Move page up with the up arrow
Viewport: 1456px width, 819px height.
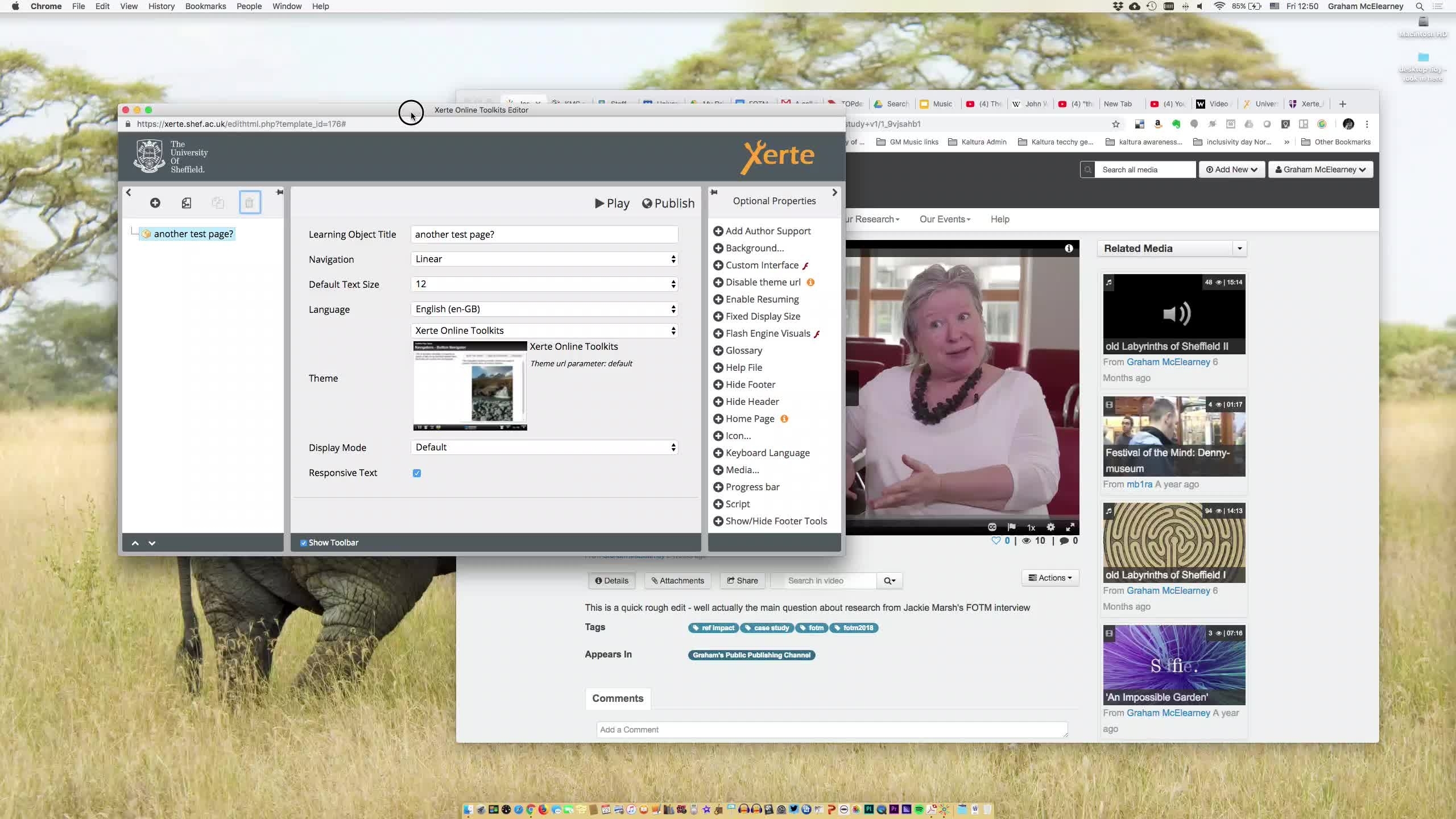pos(135,543)
